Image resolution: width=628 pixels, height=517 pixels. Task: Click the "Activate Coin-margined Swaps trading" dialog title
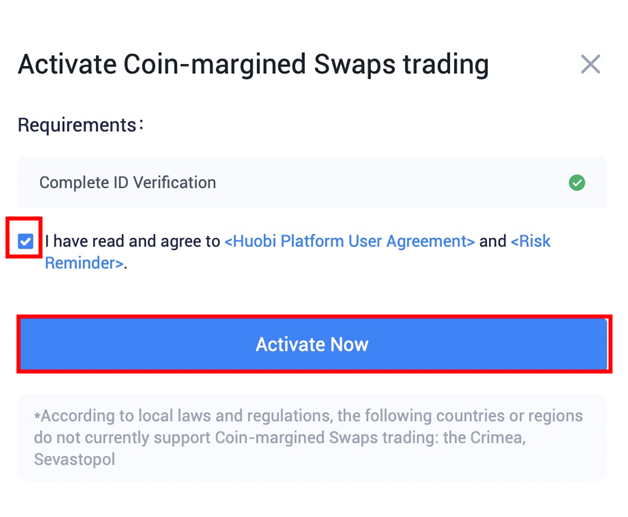click(254, 64)
